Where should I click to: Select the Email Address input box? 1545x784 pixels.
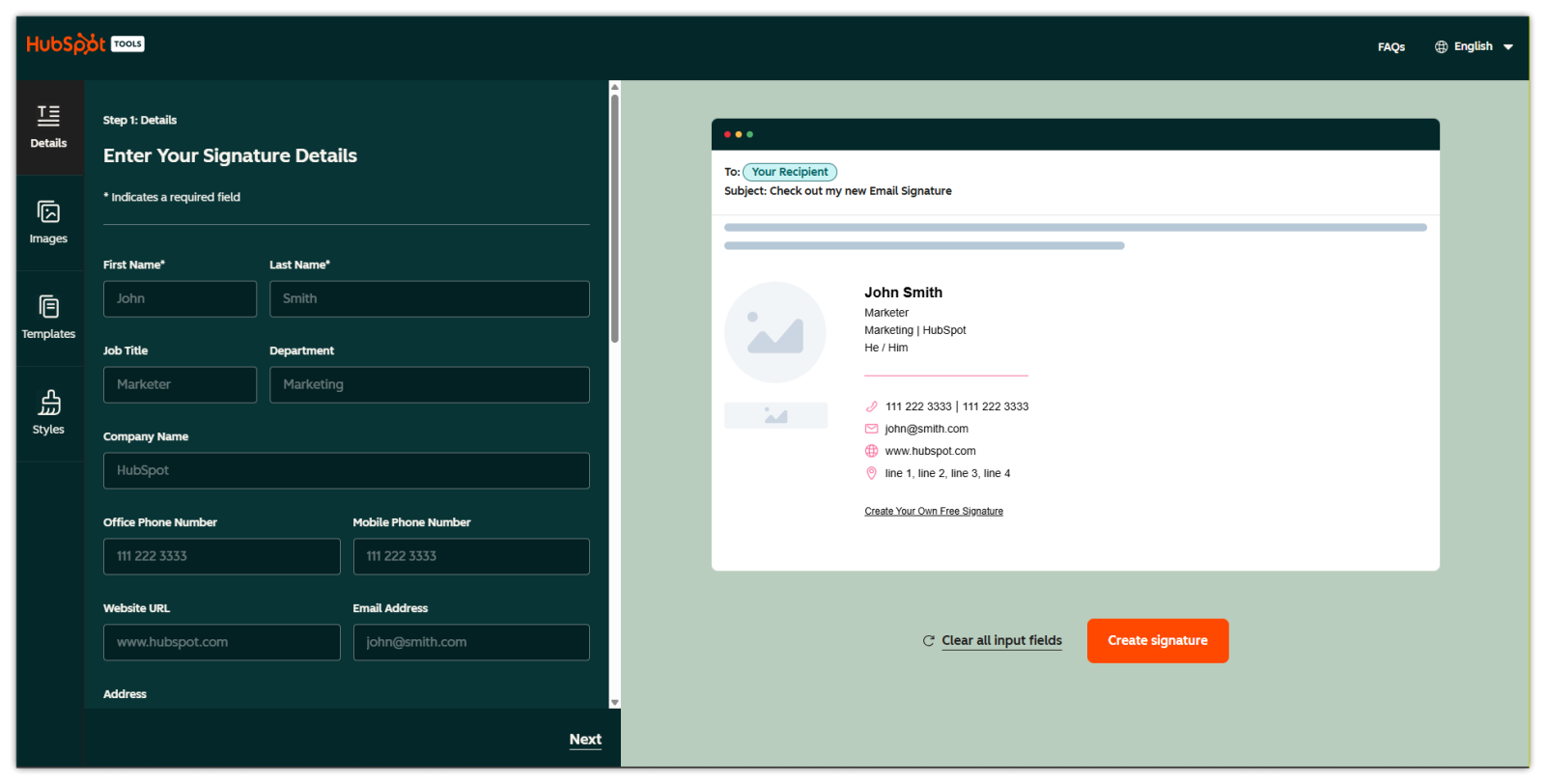(x=470, y=642)
